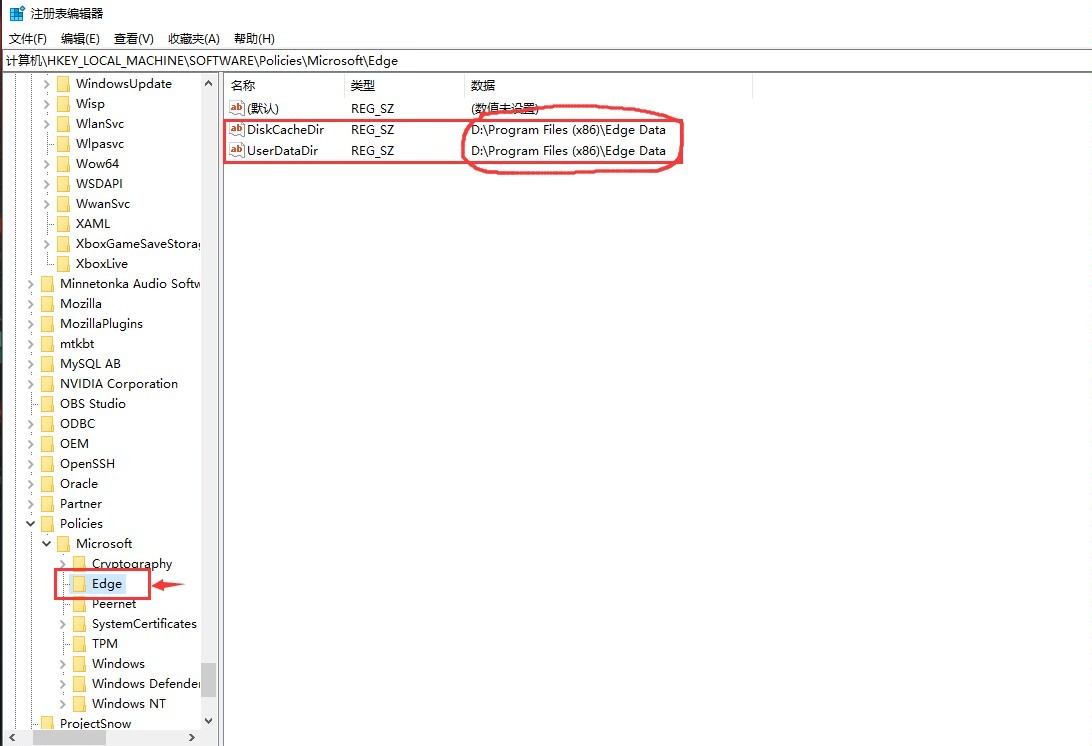Select the ProjectSnow folder icon
The height and width of the screenshot is (746, 1092).
(47, 724)
